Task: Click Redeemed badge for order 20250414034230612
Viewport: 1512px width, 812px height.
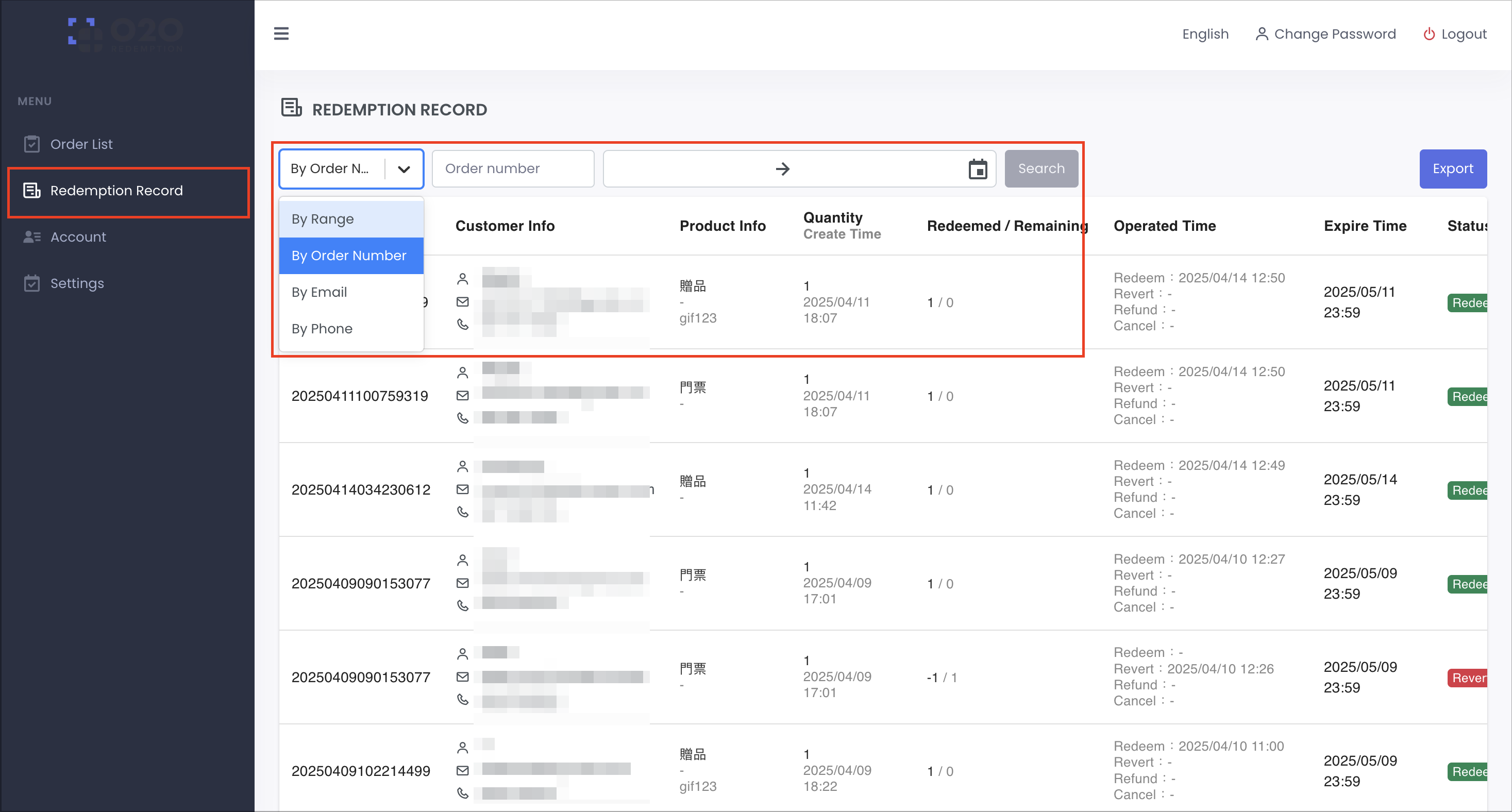Action: coord(1466,490)
